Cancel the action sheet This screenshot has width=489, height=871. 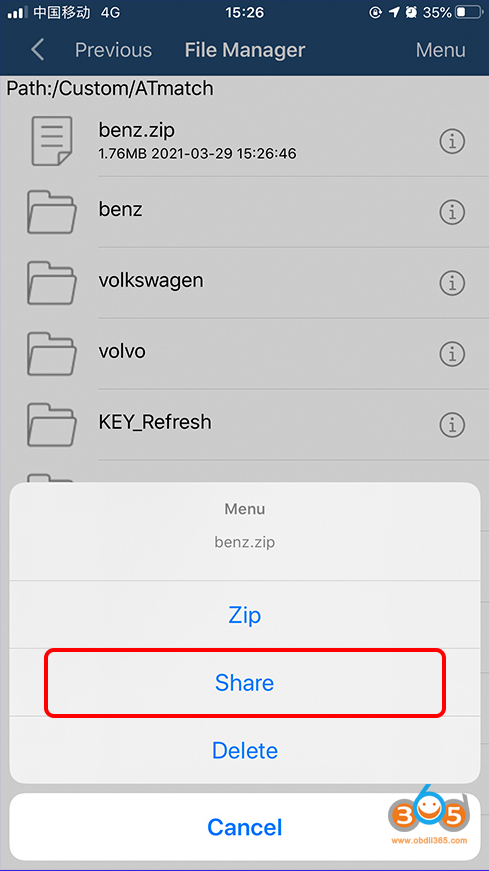coord(244,827)
